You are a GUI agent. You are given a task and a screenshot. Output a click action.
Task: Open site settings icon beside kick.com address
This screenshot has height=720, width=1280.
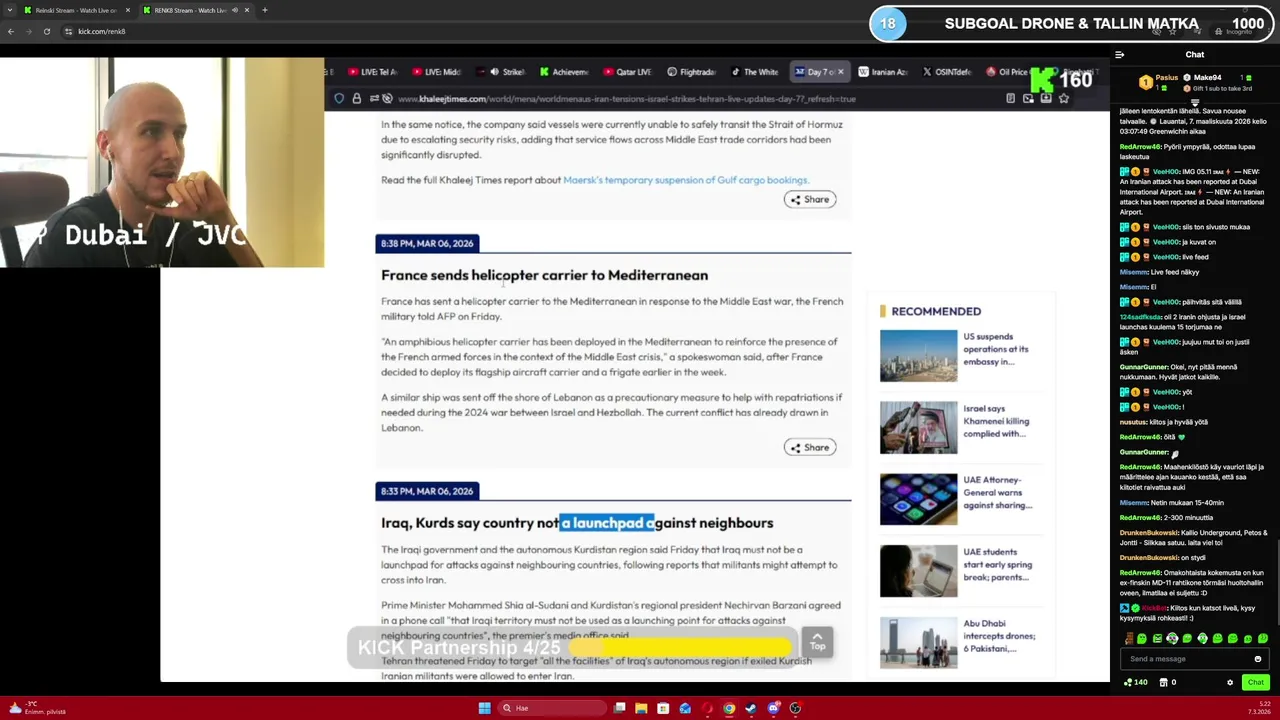pos(68,31)
